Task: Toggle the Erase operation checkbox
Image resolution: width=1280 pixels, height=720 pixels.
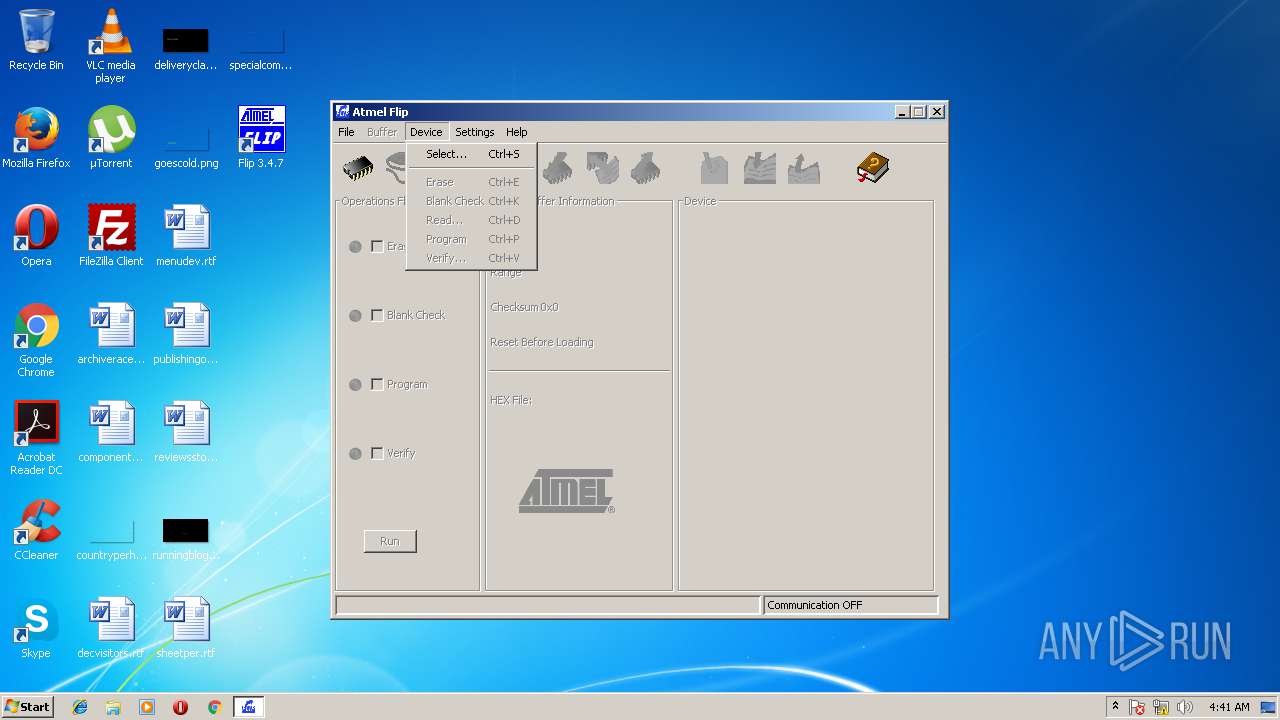Action: pos(377,246)
